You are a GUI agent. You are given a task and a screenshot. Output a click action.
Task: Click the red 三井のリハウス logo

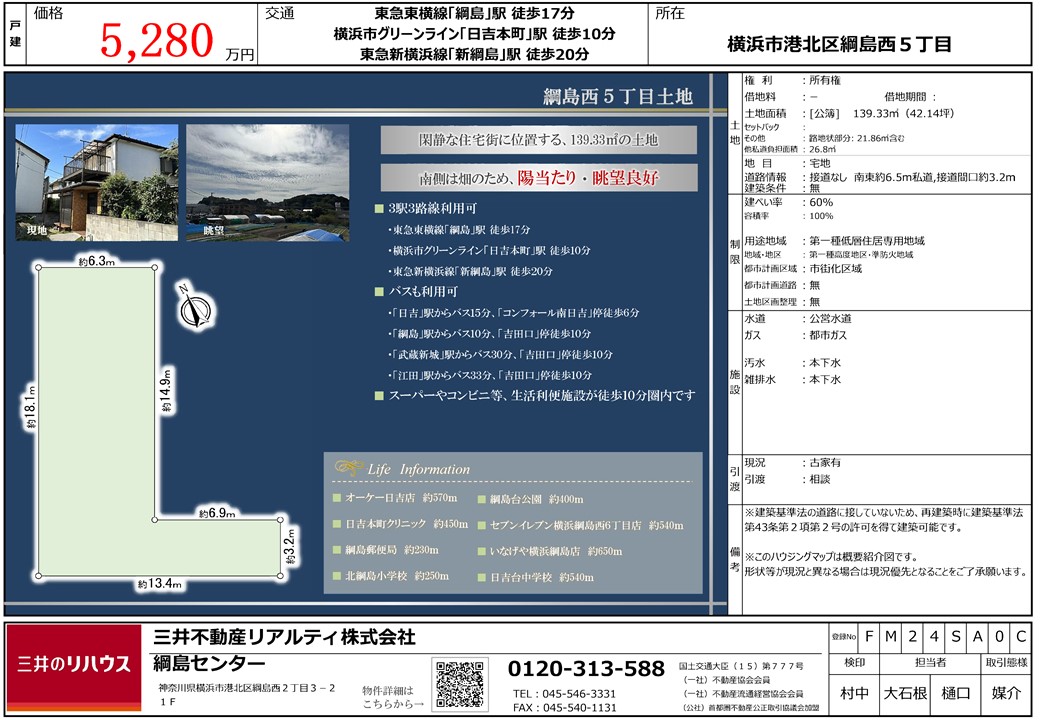pyautogui.click(x=74, y=666)
